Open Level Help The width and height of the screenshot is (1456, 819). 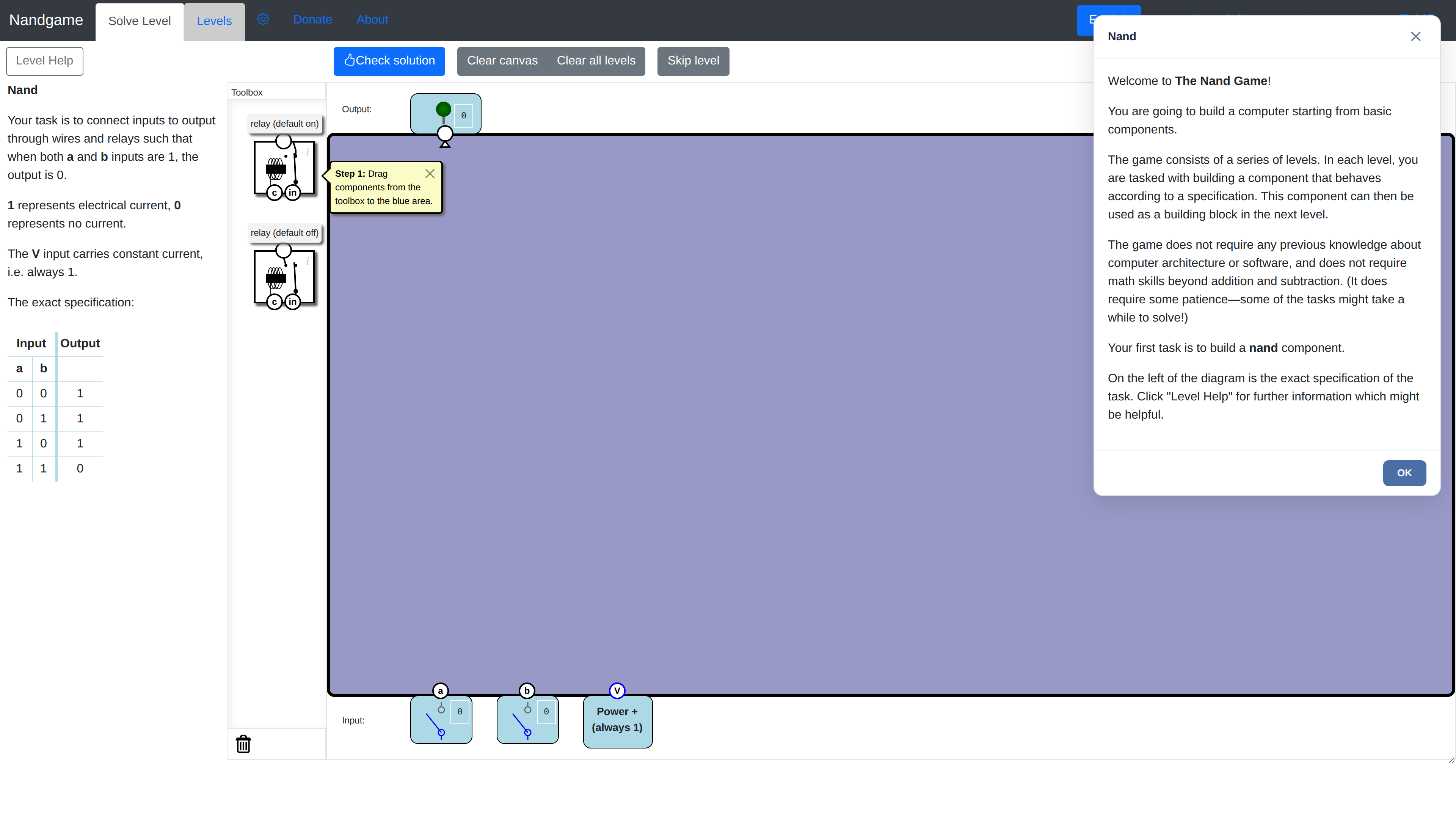45,61
